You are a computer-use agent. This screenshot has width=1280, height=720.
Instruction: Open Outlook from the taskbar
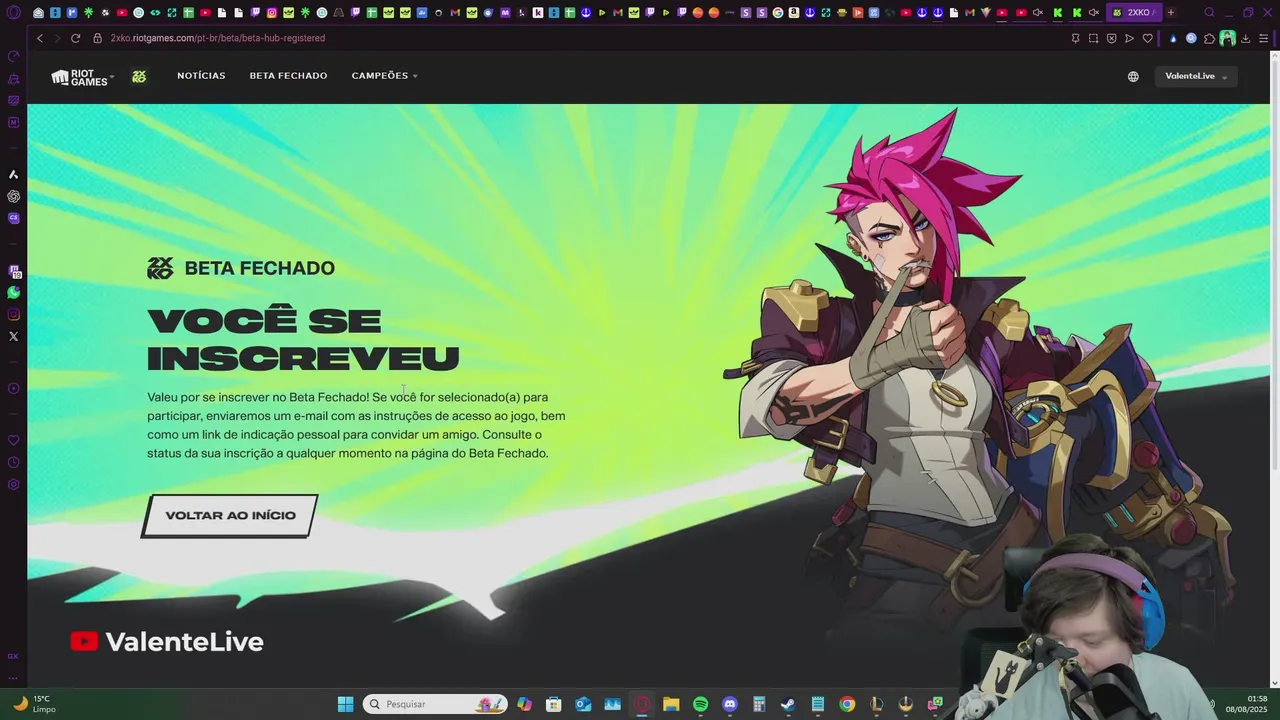tap(583, 704)
